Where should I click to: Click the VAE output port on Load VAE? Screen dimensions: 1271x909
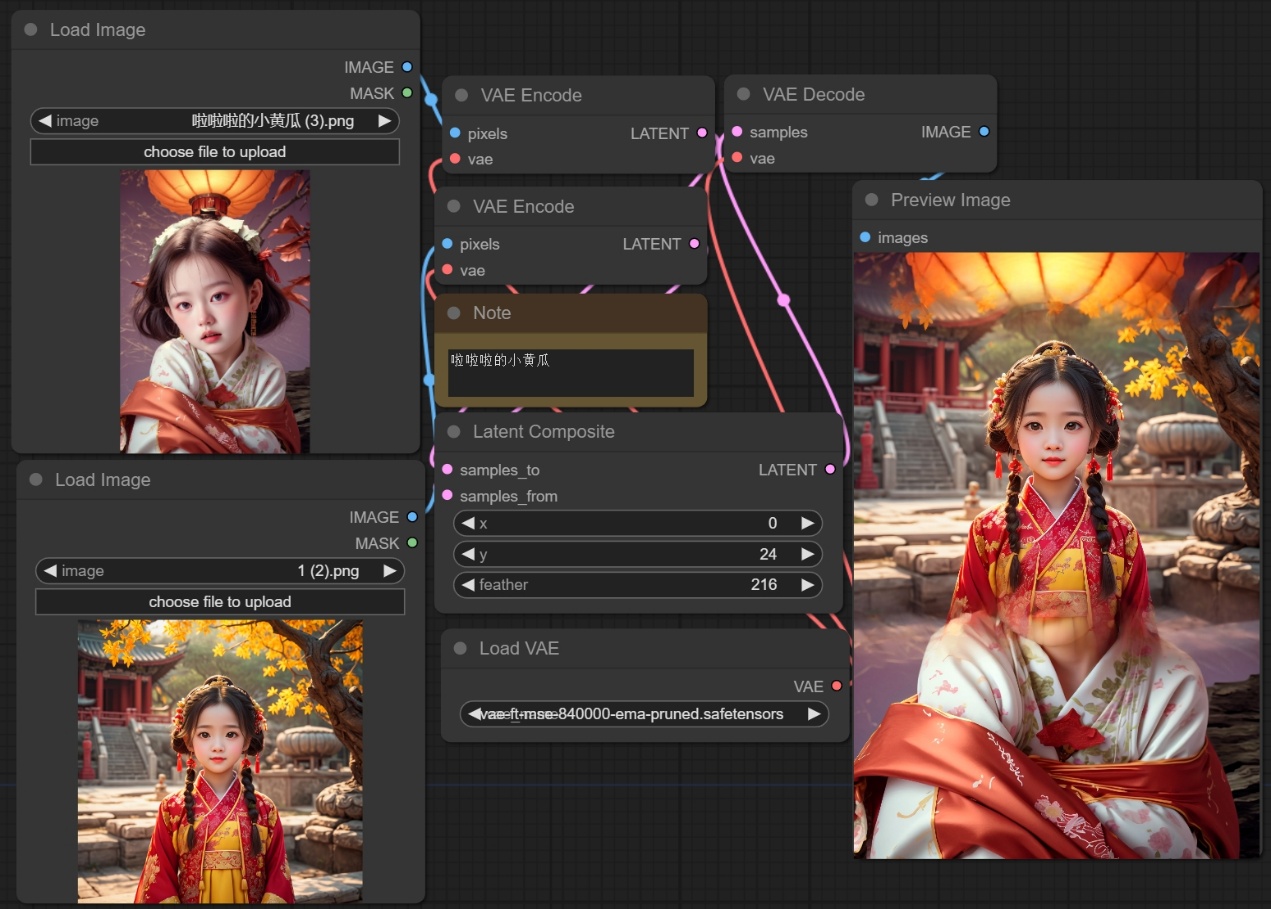point(836,686)
